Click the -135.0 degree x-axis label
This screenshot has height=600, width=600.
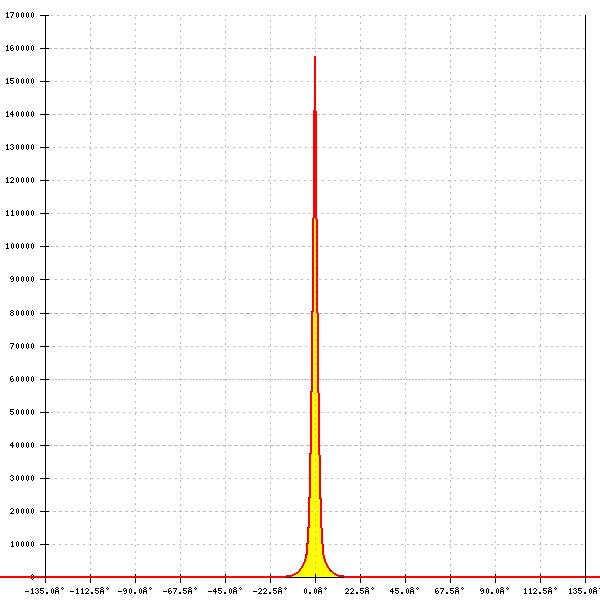click(x=44, y=591)
